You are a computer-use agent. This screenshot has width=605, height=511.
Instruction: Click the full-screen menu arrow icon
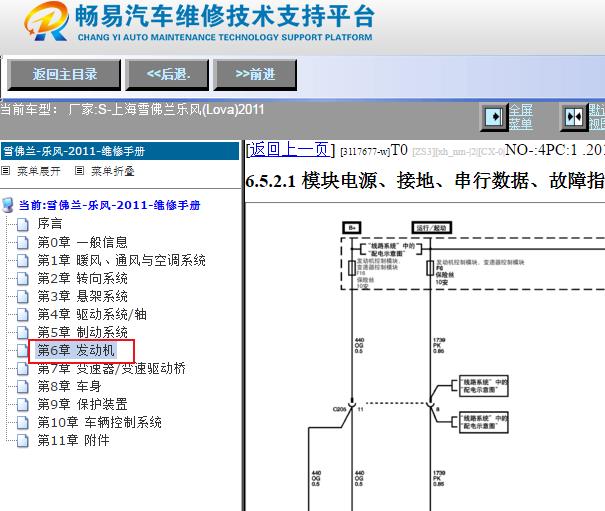(493, 117)
